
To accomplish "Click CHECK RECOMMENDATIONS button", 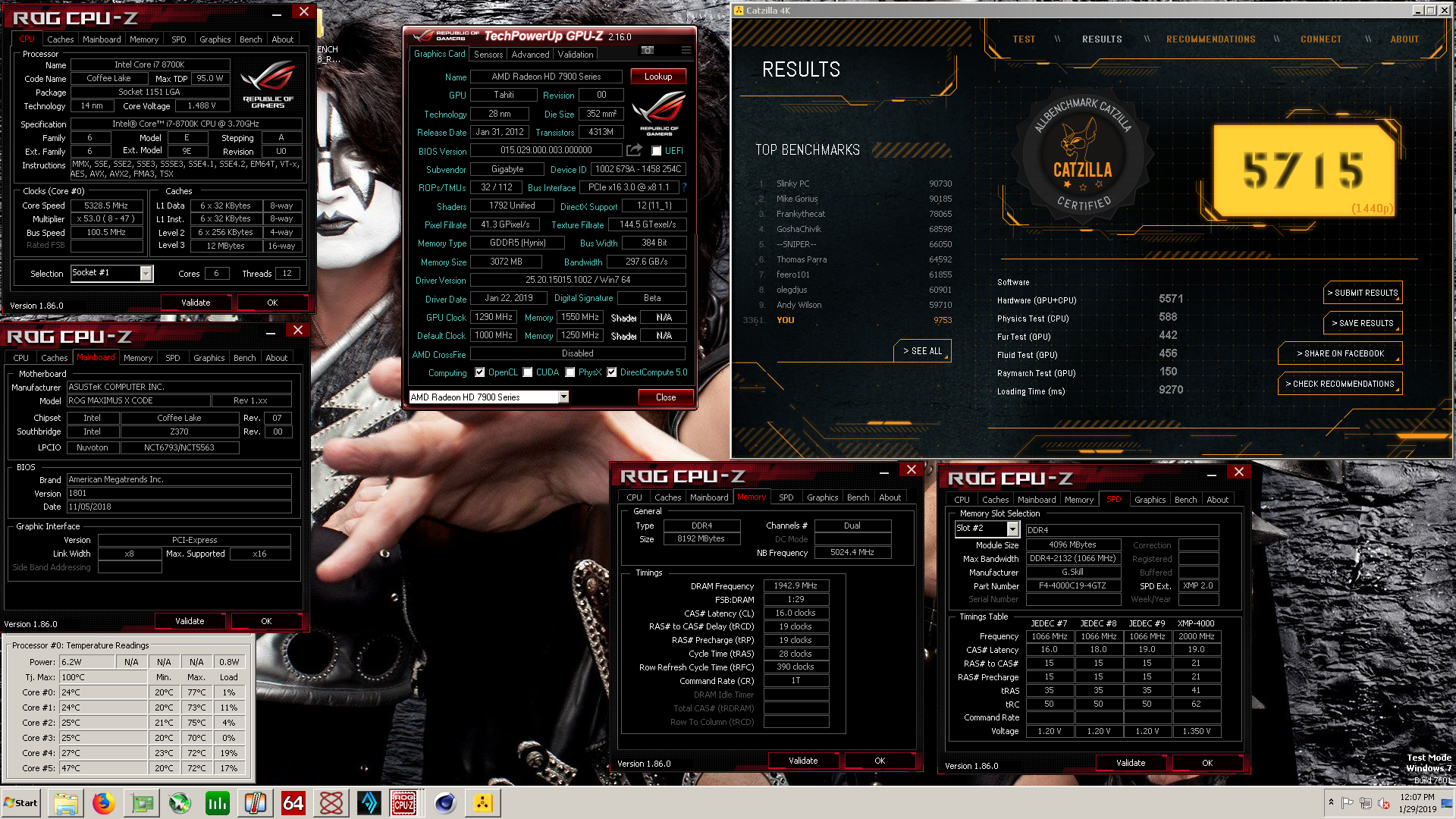I will tap(1340, 384).
